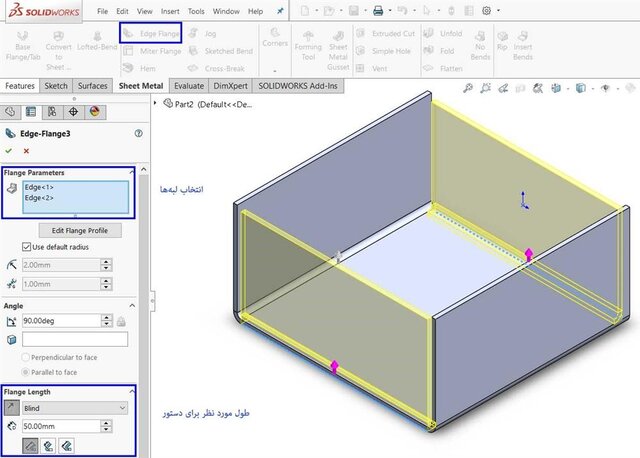This screenshot has width=640, height=458.
Task: Select the Lofted-Bend tool
Action: (x=97, y=41)
